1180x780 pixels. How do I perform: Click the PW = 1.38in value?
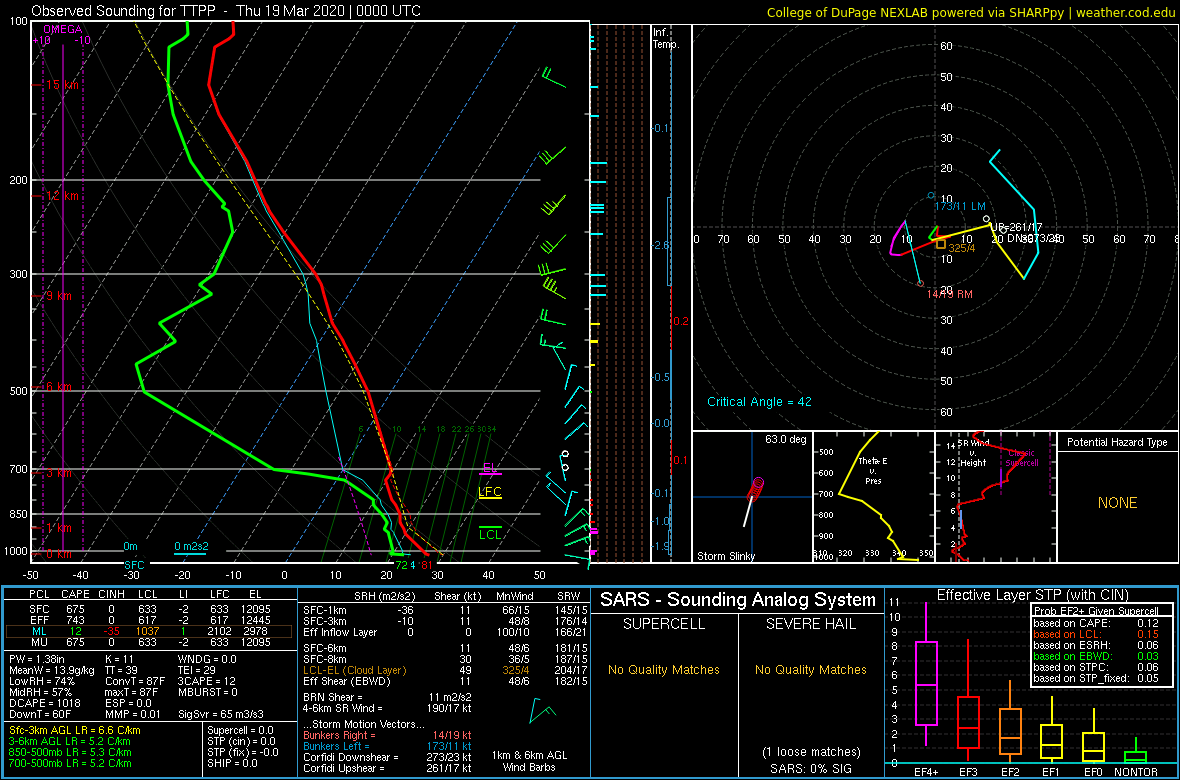coord(39,660)
